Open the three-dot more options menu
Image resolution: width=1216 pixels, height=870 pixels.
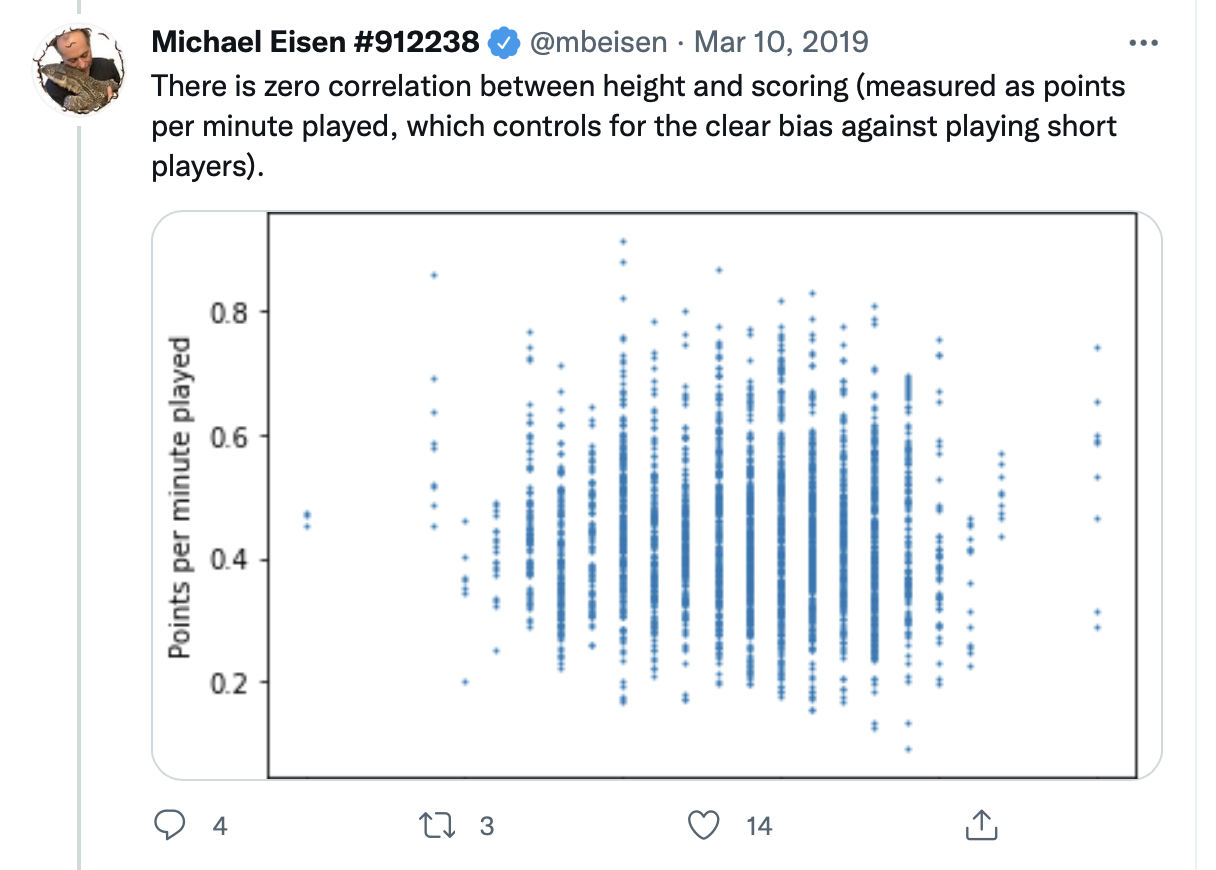click(x=1142, y=43)
